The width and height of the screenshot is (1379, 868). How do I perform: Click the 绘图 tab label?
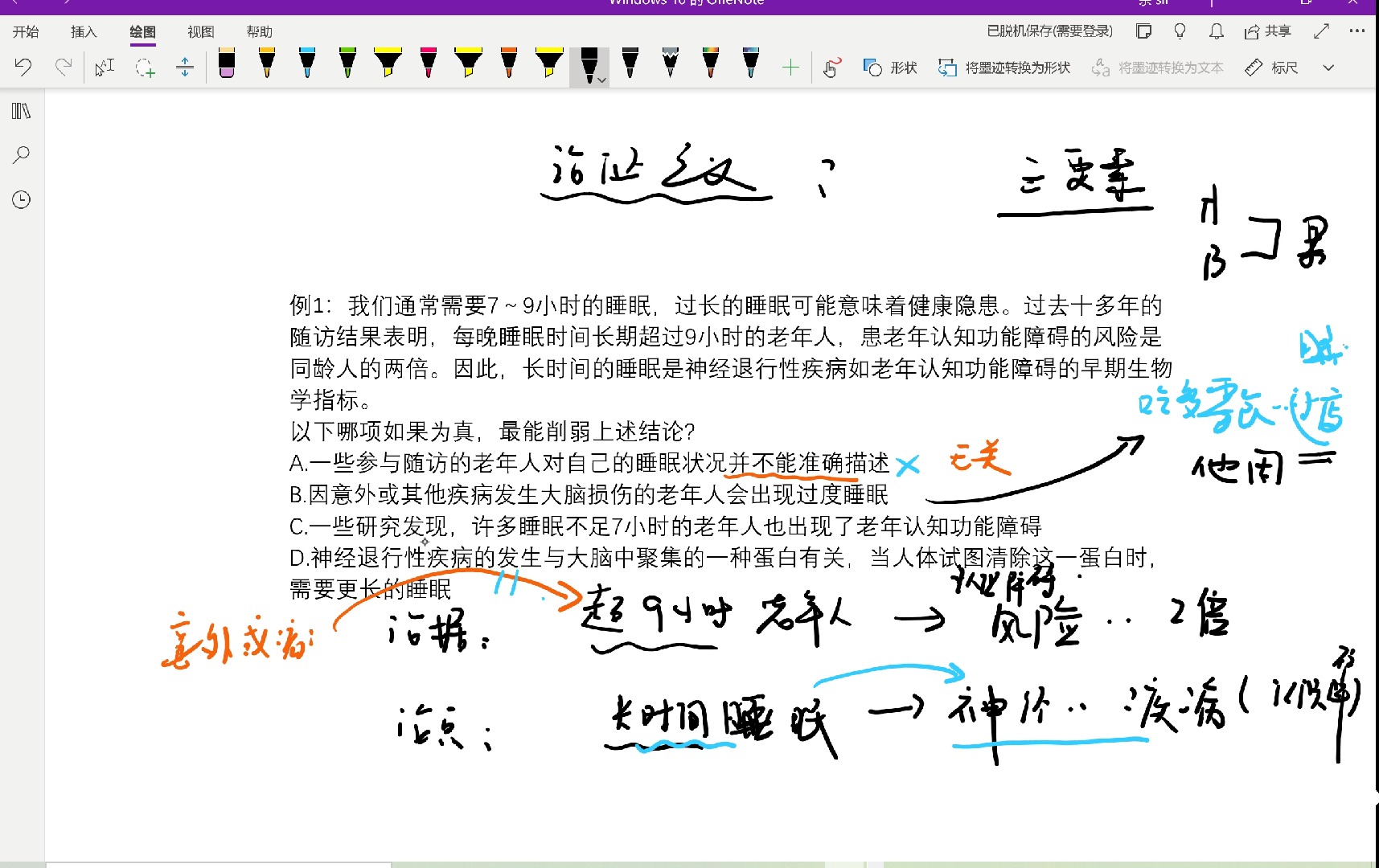(142, 31)
